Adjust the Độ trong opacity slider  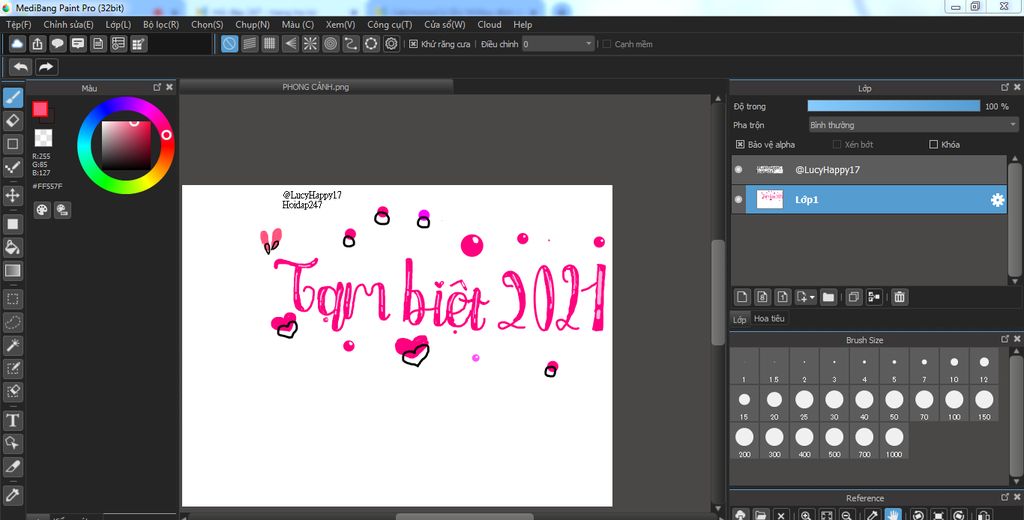[893, 106]
